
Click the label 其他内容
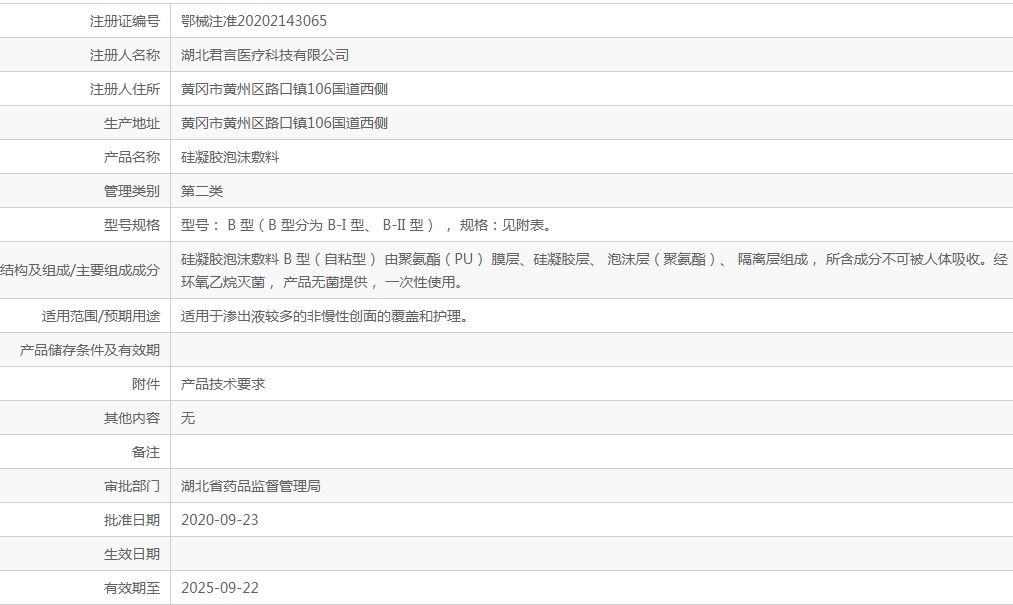(x=132, y=418)
